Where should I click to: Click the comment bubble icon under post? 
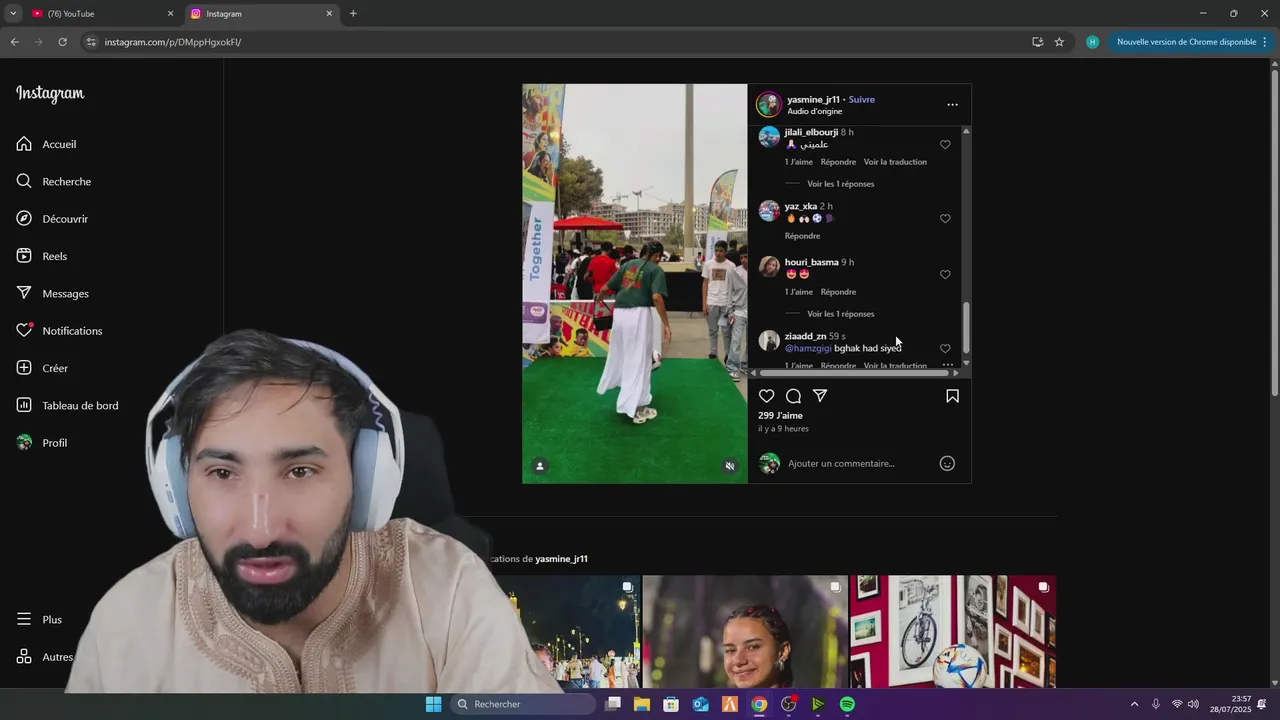(x=793, y=396)
